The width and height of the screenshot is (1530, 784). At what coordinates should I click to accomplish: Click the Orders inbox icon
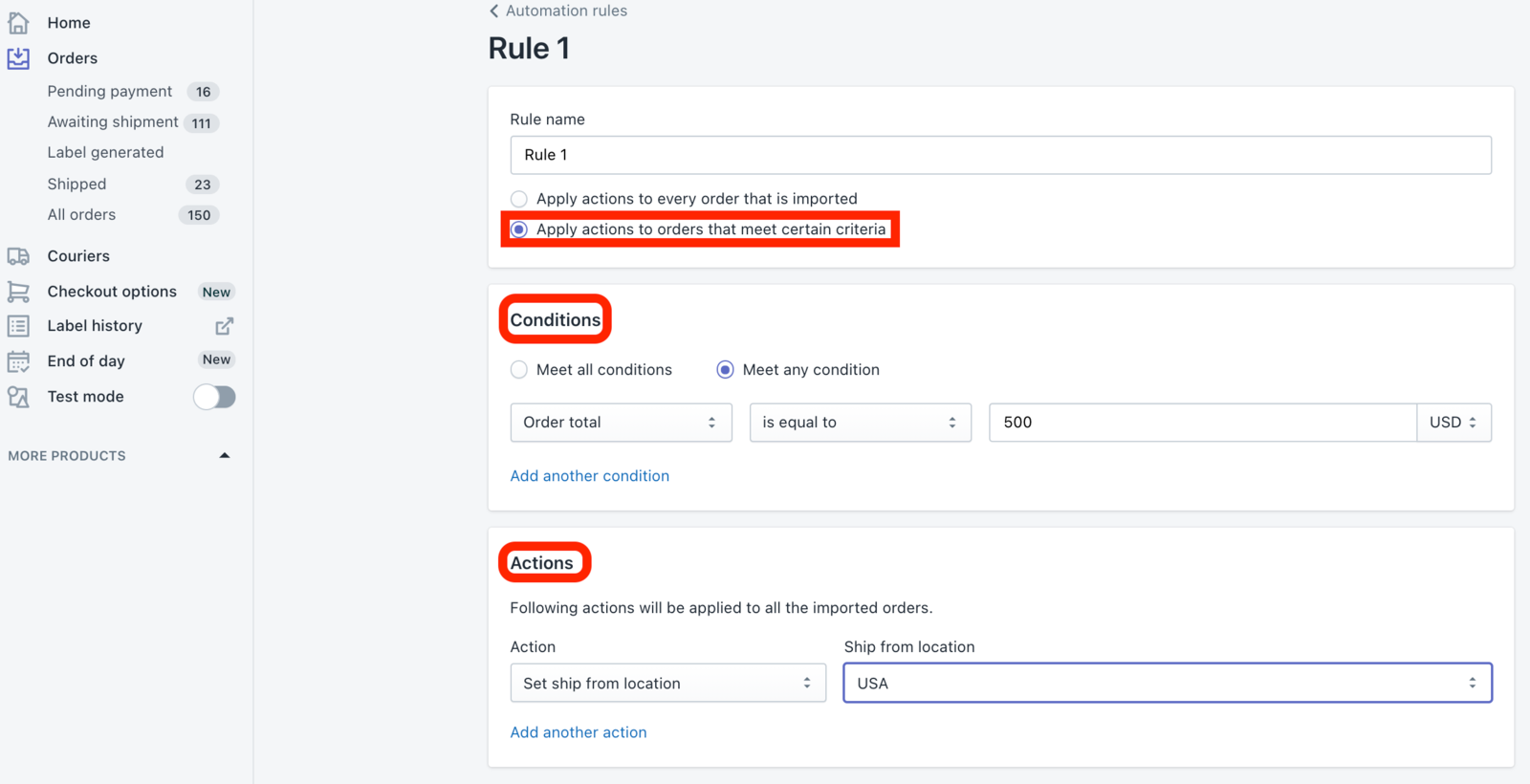pyautogui.click(x=18, y=58)
